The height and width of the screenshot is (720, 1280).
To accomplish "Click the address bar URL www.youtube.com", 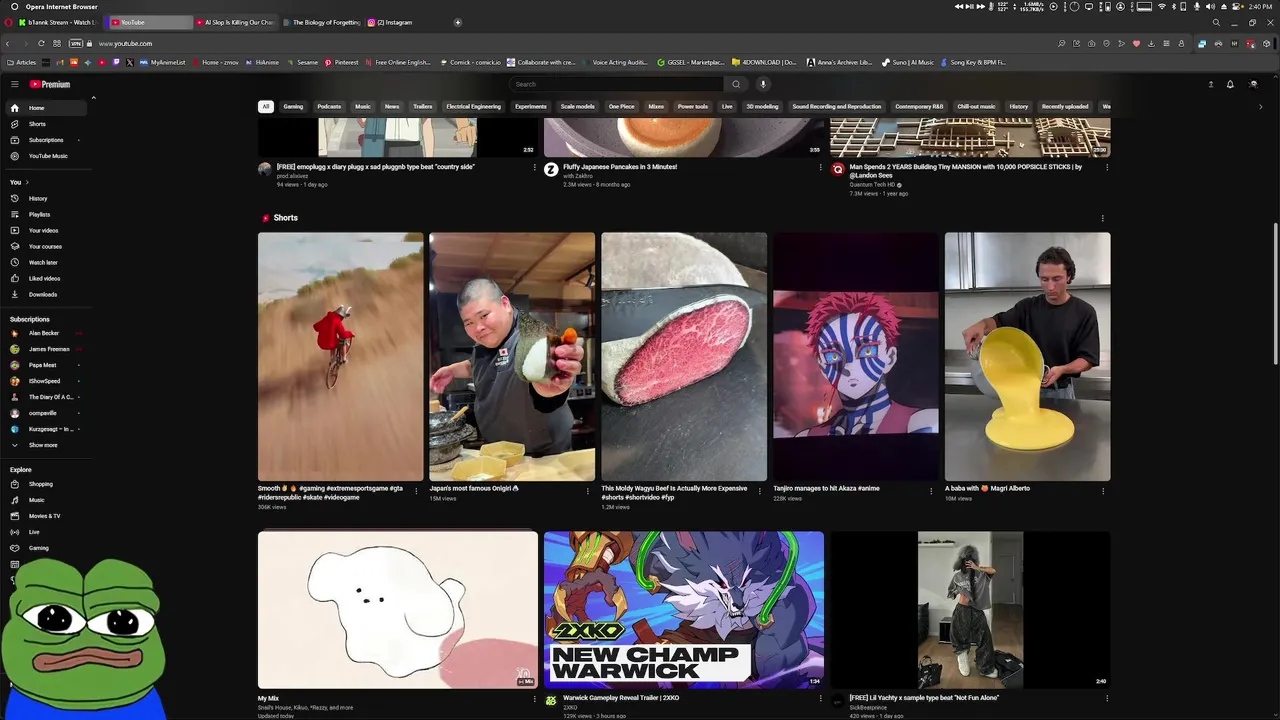I will pyautogui.click(x=125, y=43).
